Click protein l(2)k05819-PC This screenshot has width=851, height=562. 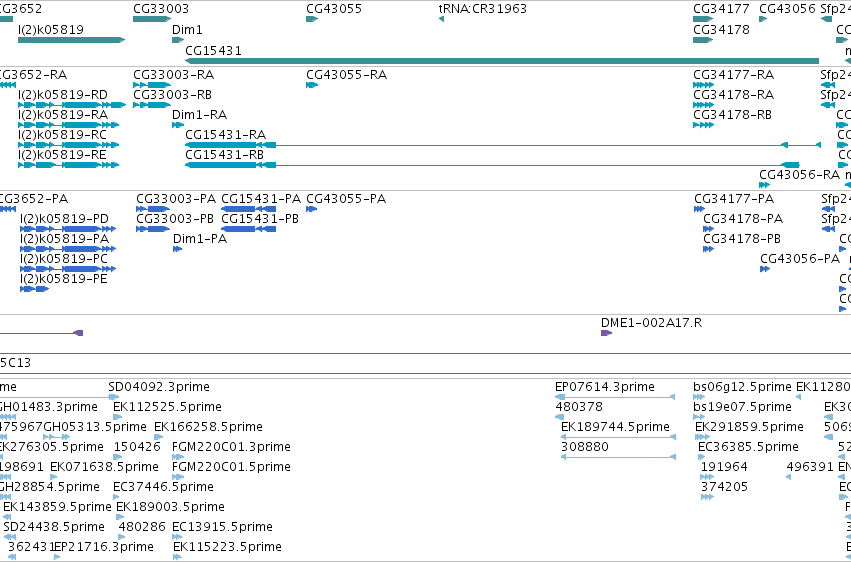pyautogui.click(x=64, y=259)
